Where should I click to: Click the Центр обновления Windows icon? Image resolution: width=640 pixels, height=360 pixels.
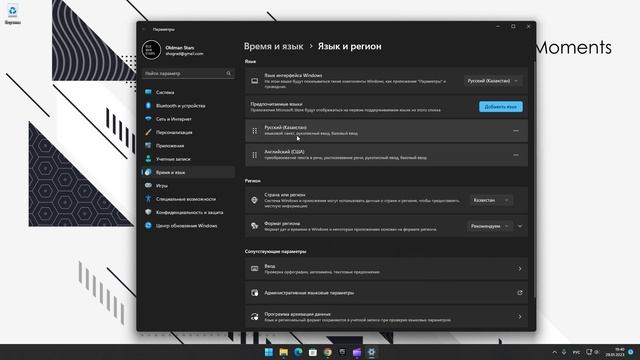click(x=148, y=226)
